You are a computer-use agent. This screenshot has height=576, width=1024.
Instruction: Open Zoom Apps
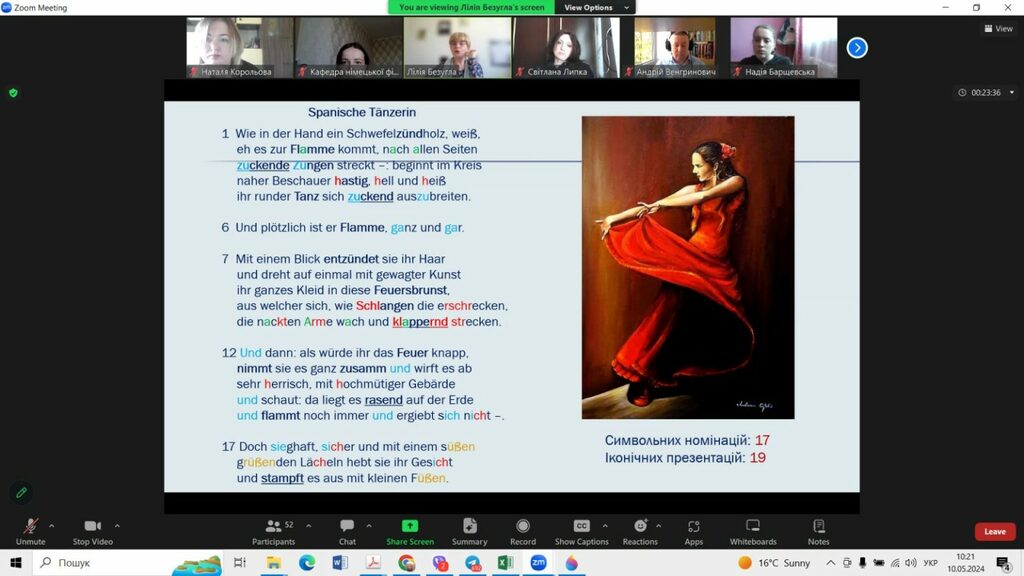pos(694,532)
